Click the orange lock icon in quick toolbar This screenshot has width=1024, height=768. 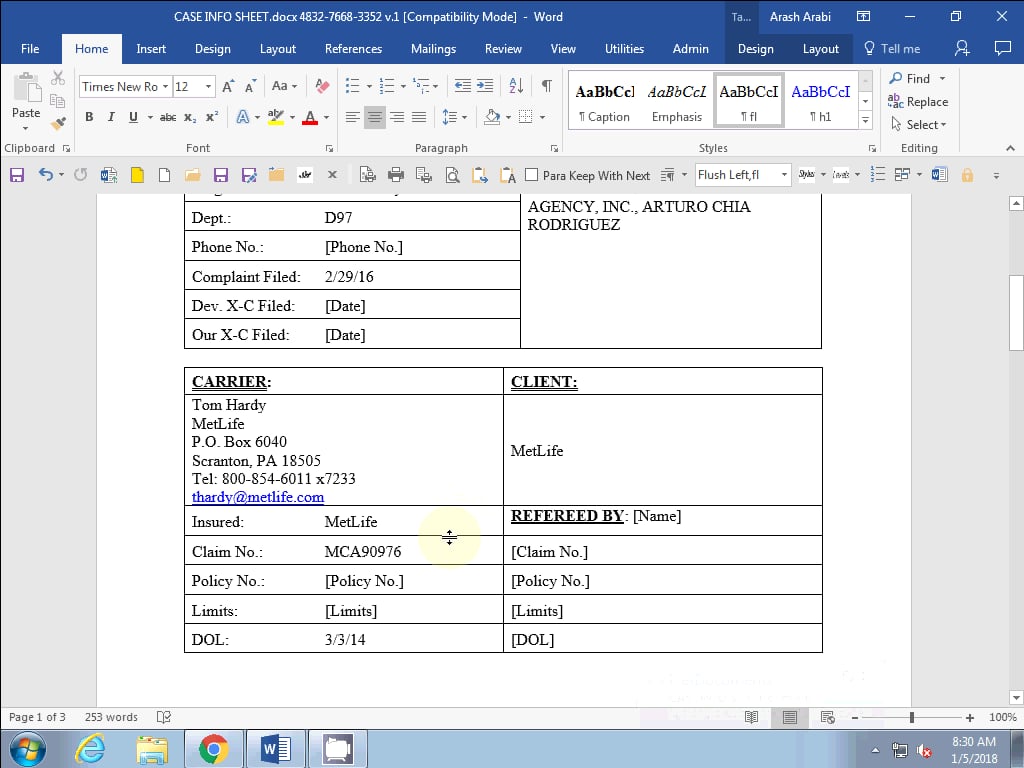click(x=967, y=175)
